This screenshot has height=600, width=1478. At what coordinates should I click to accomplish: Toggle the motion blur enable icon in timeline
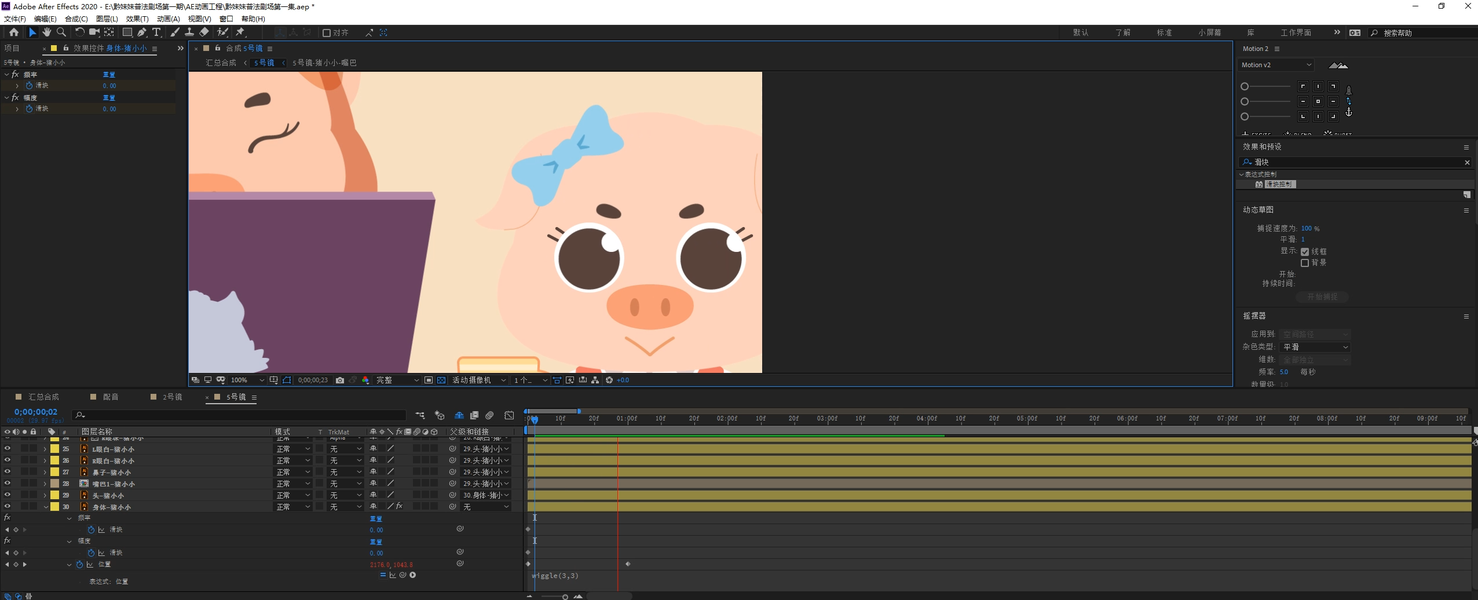point(489,415)
